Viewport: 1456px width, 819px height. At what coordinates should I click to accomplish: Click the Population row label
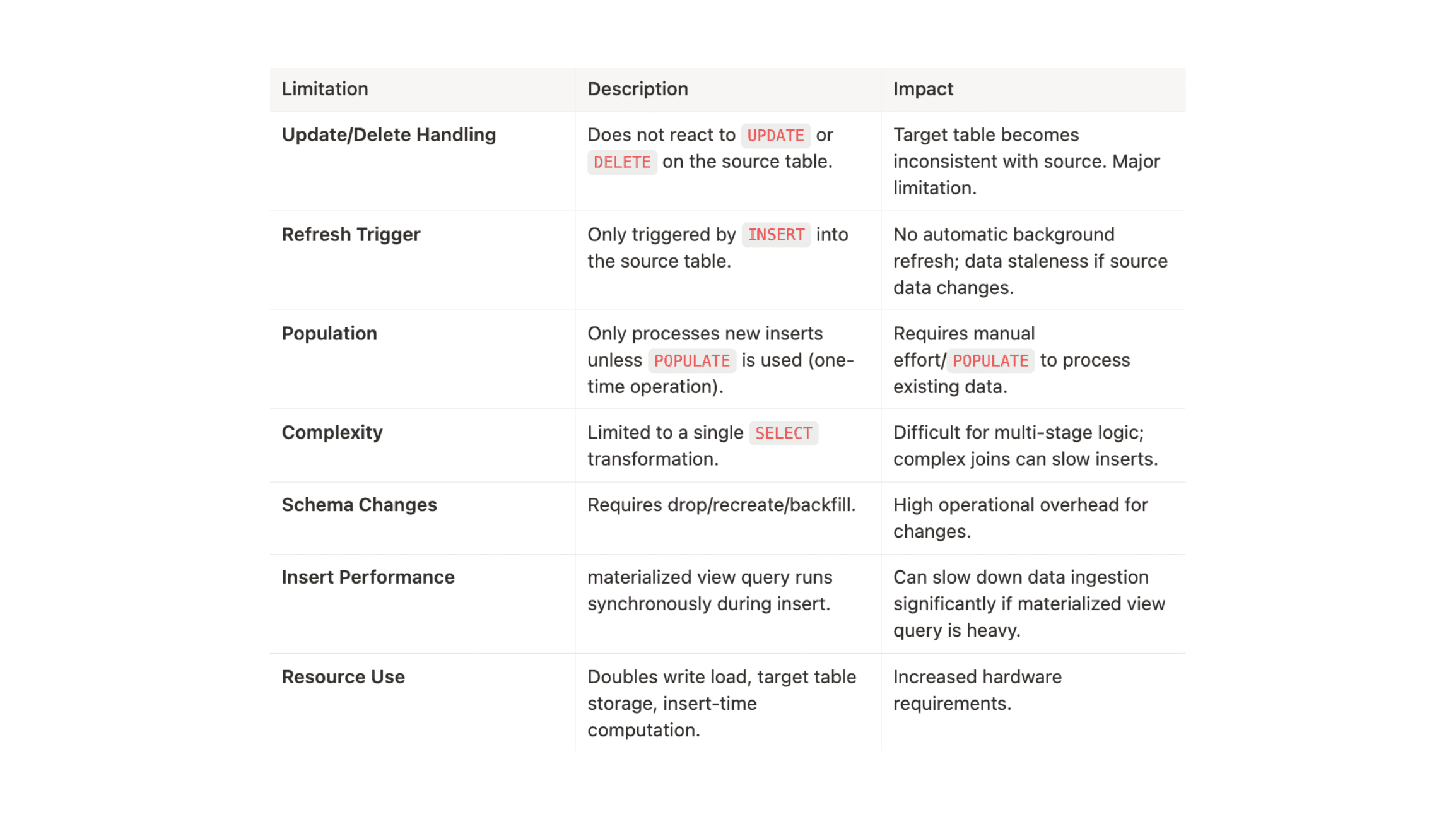[x=329, y=333]
